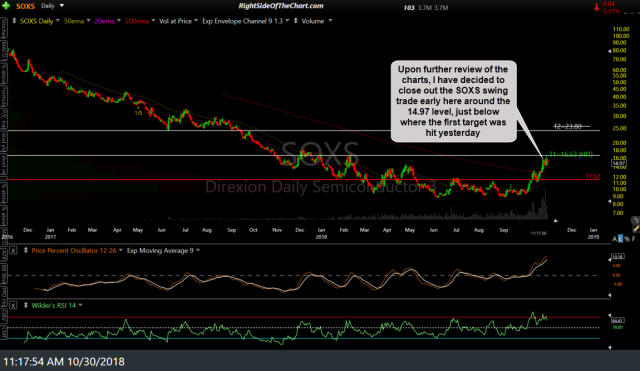
Task: Click the oscillator current value label box
Action: [617, 257]
